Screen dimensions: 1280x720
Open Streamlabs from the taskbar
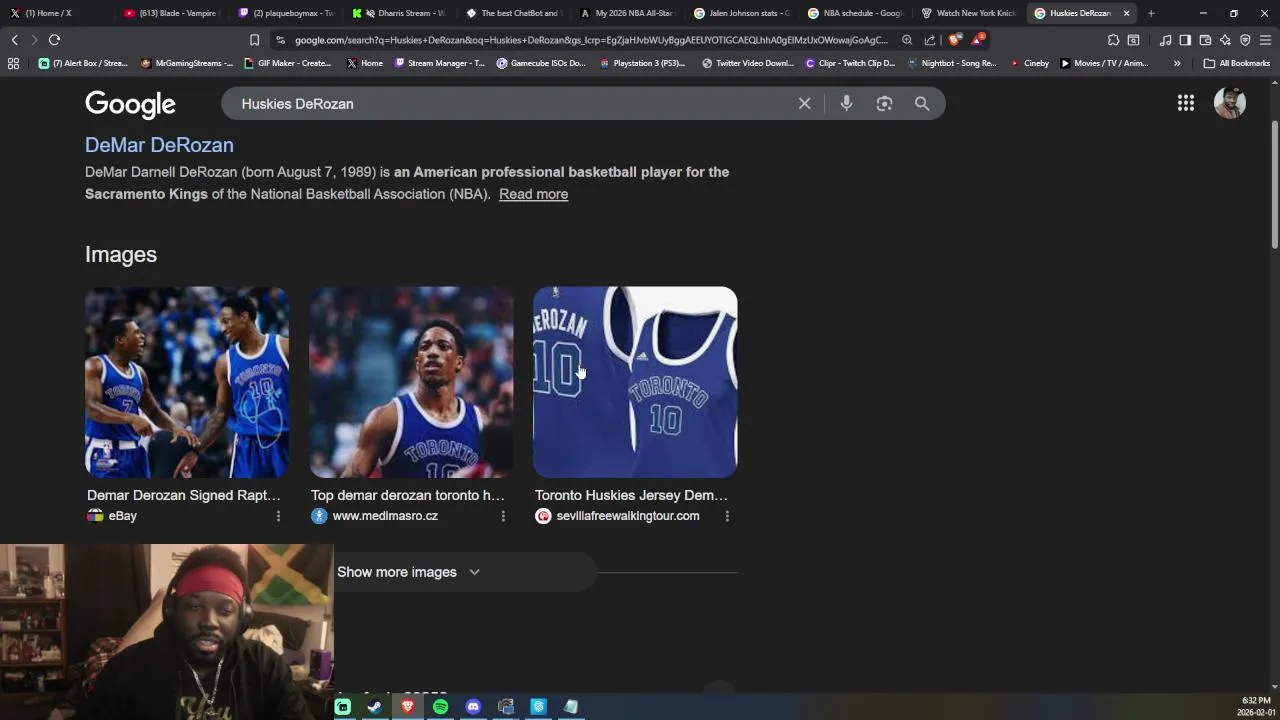343,707
